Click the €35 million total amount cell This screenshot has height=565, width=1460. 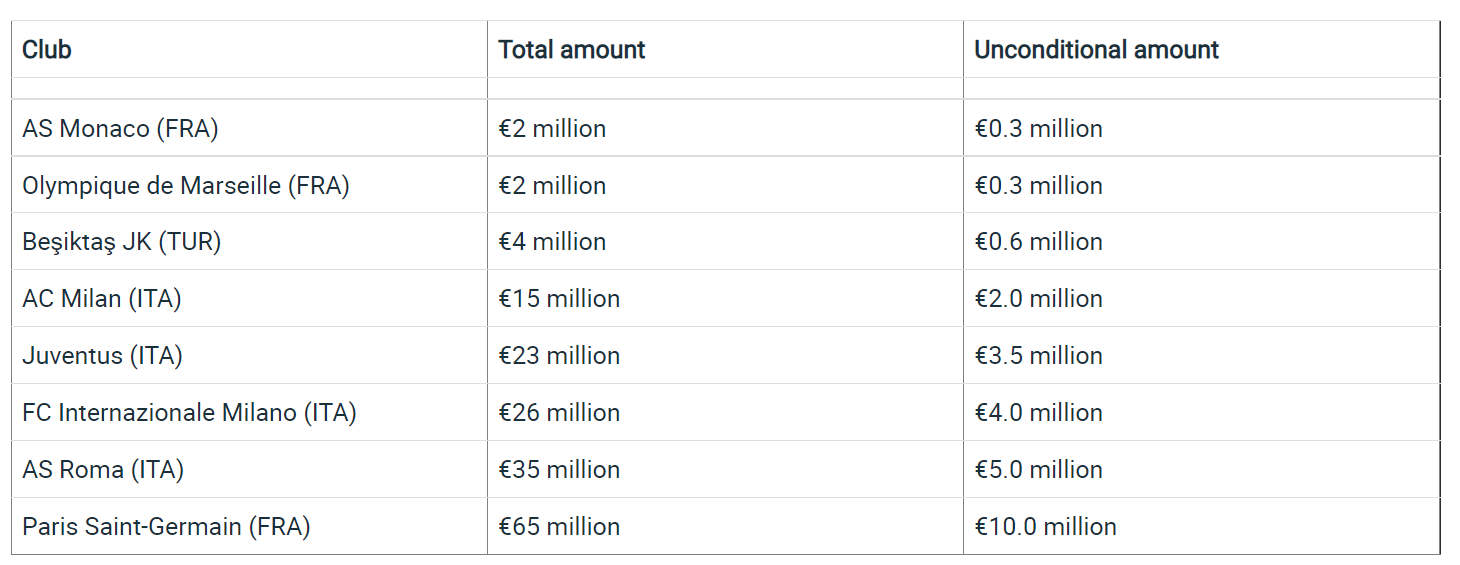[x=725, y=469]
